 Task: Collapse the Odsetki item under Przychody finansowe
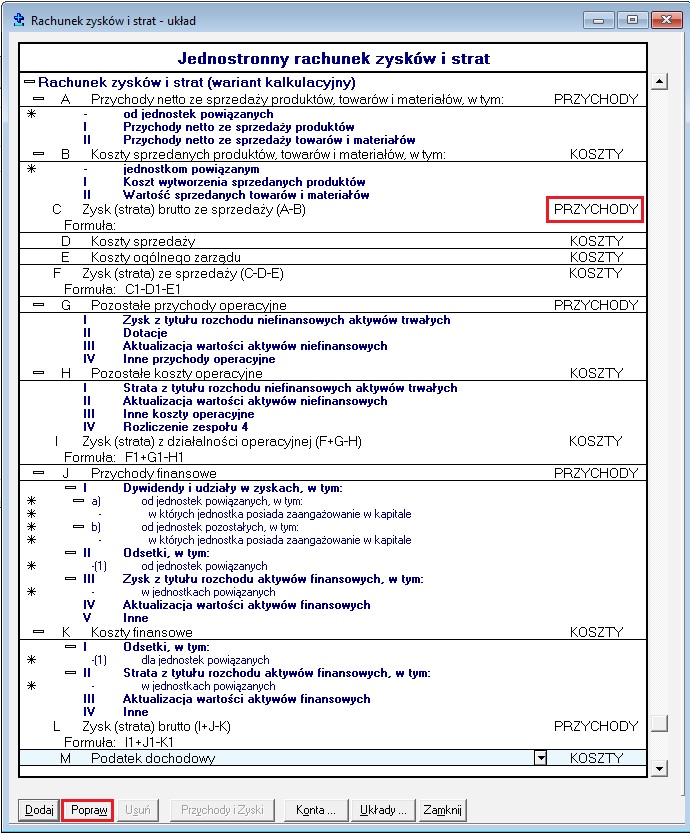tap(71, 552)
